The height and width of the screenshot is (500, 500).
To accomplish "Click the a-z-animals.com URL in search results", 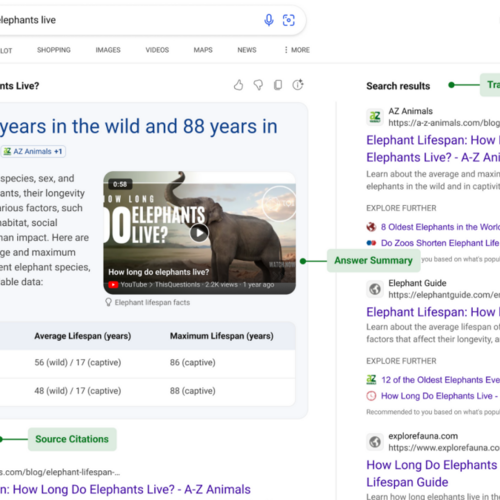I will click(x=444, y=123).
